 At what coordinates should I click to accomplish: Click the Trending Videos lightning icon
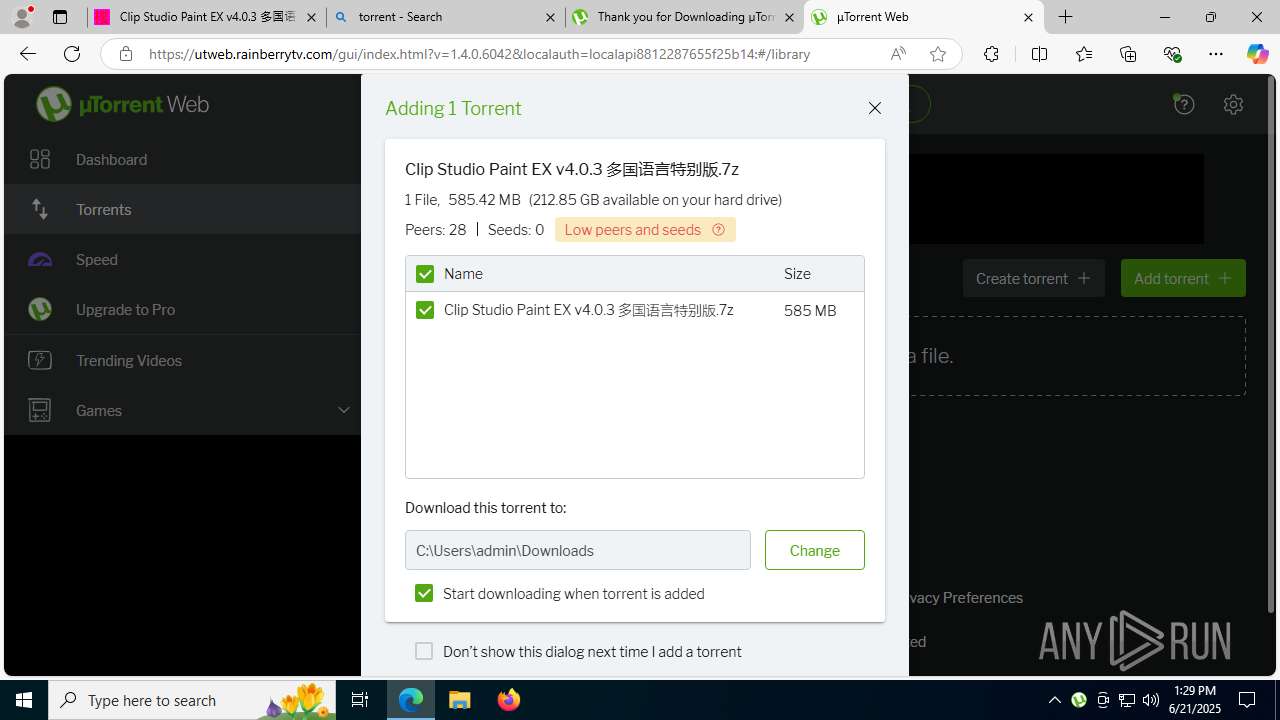click(40, 360)
